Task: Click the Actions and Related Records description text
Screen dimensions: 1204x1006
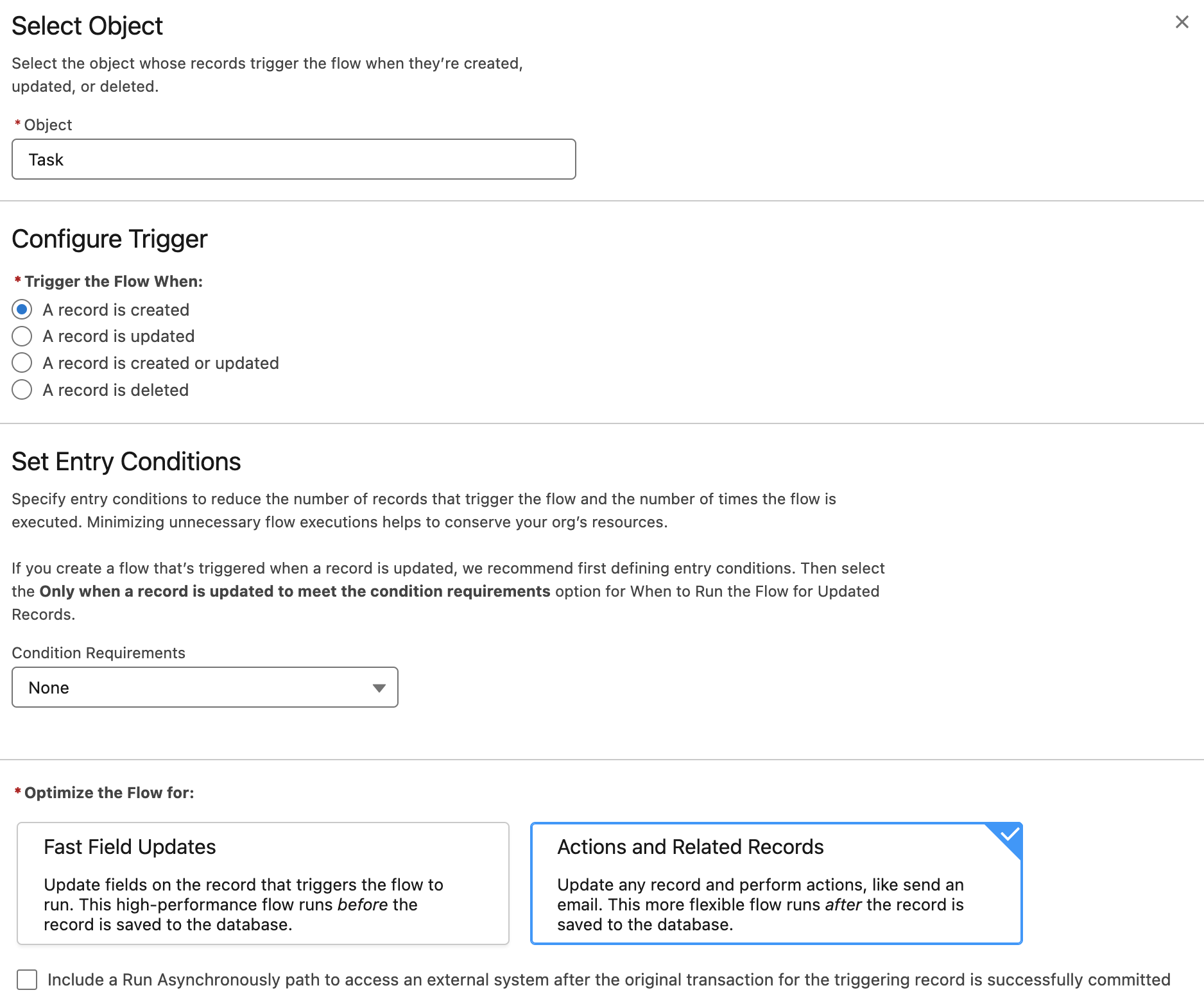Action: (x=761, y=905)
